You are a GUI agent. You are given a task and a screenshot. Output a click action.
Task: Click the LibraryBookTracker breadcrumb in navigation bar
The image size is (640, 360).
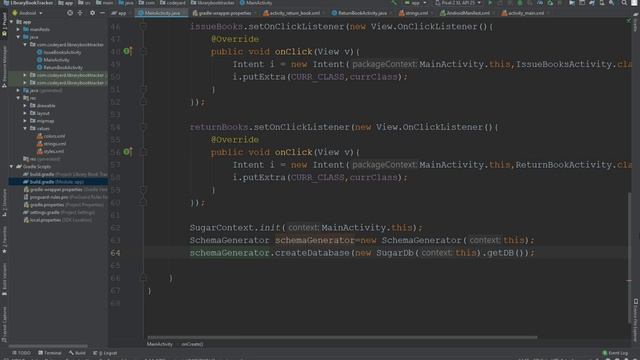pyautogui.click(x=29, y=3)
